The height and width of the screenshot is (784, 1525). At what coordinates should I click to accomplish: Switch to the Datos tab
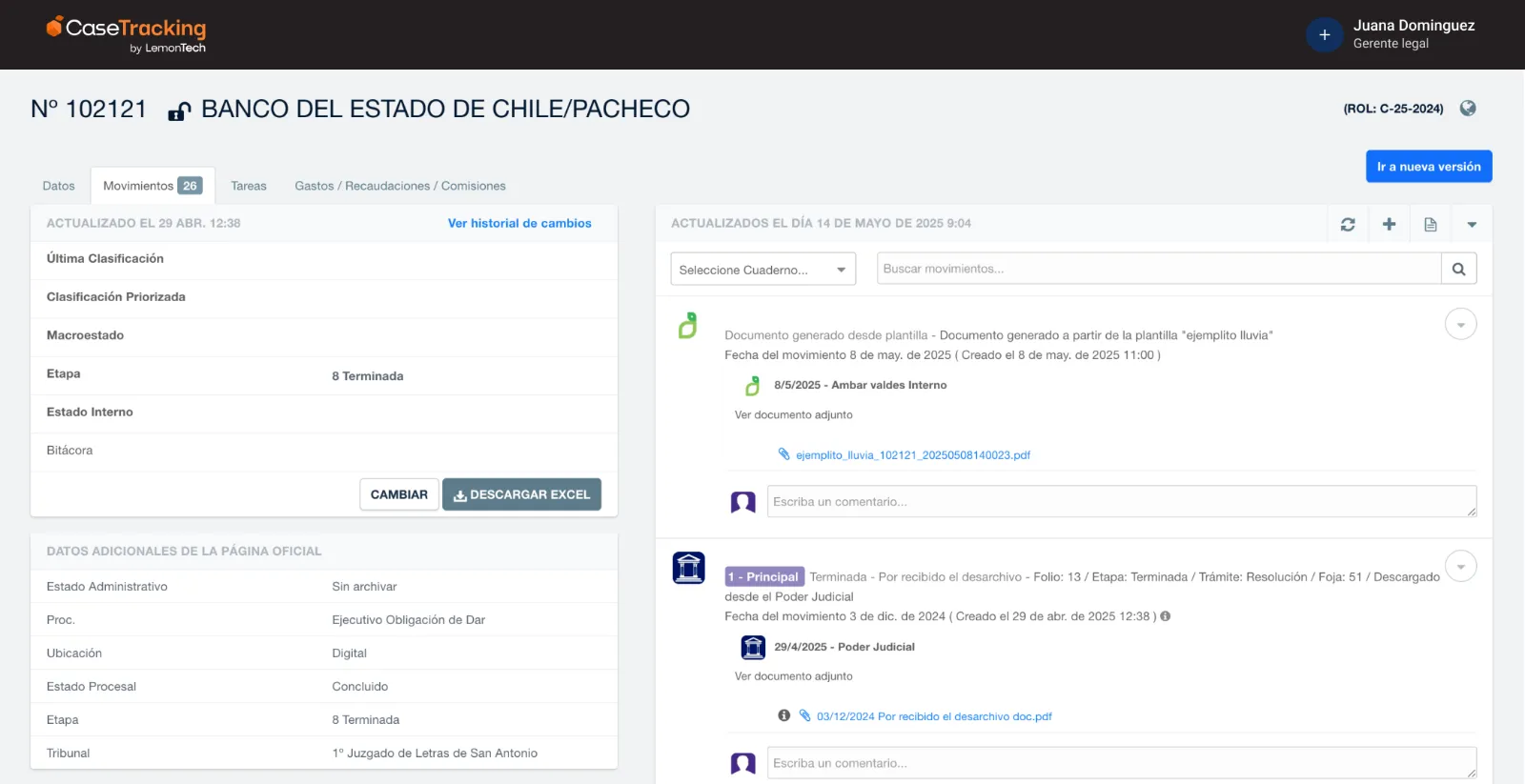coord(59,186)
